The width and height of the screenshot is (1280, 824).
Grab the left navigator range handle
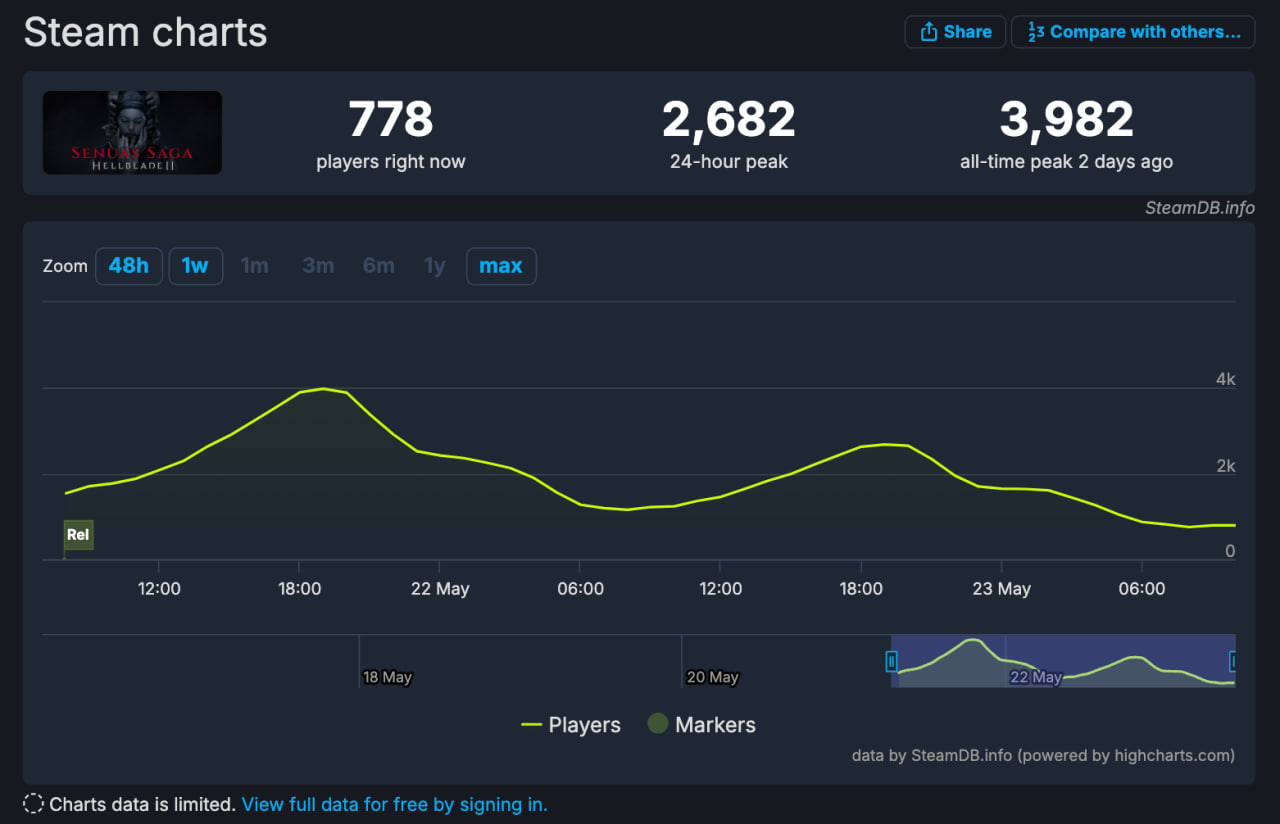892,661
